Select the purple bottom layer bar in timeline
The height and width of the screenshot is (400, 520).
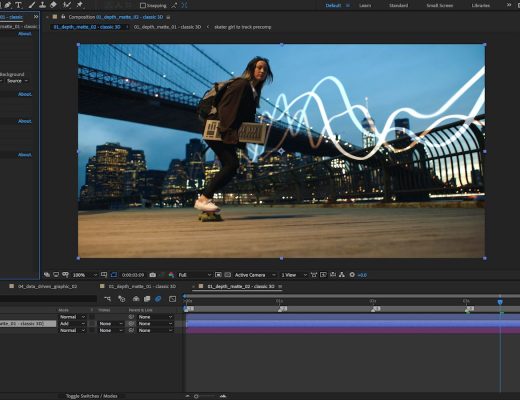click(x=353, y=330)
